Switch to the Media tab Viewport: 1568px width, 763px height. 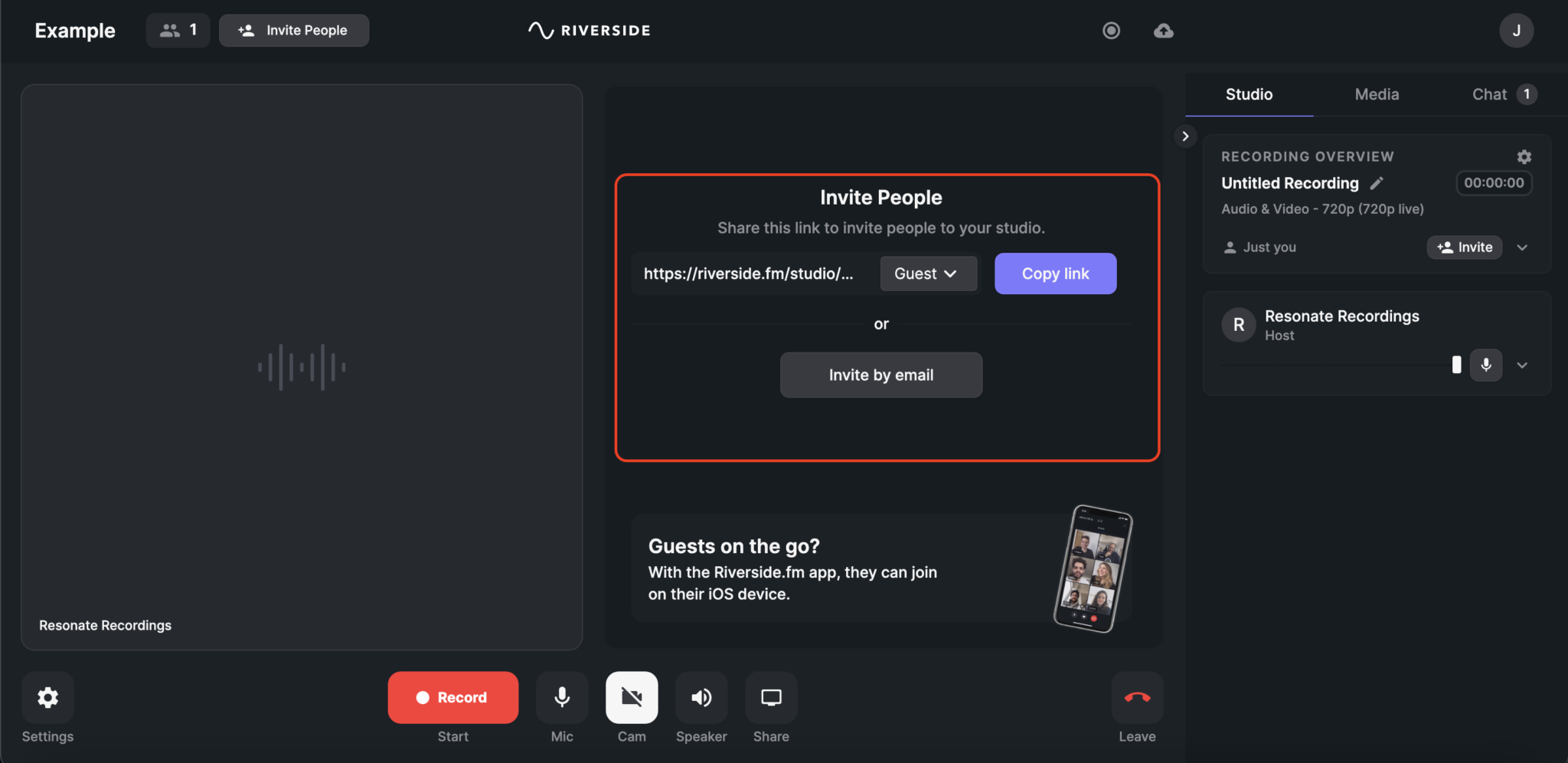[x=1376, y=94]
